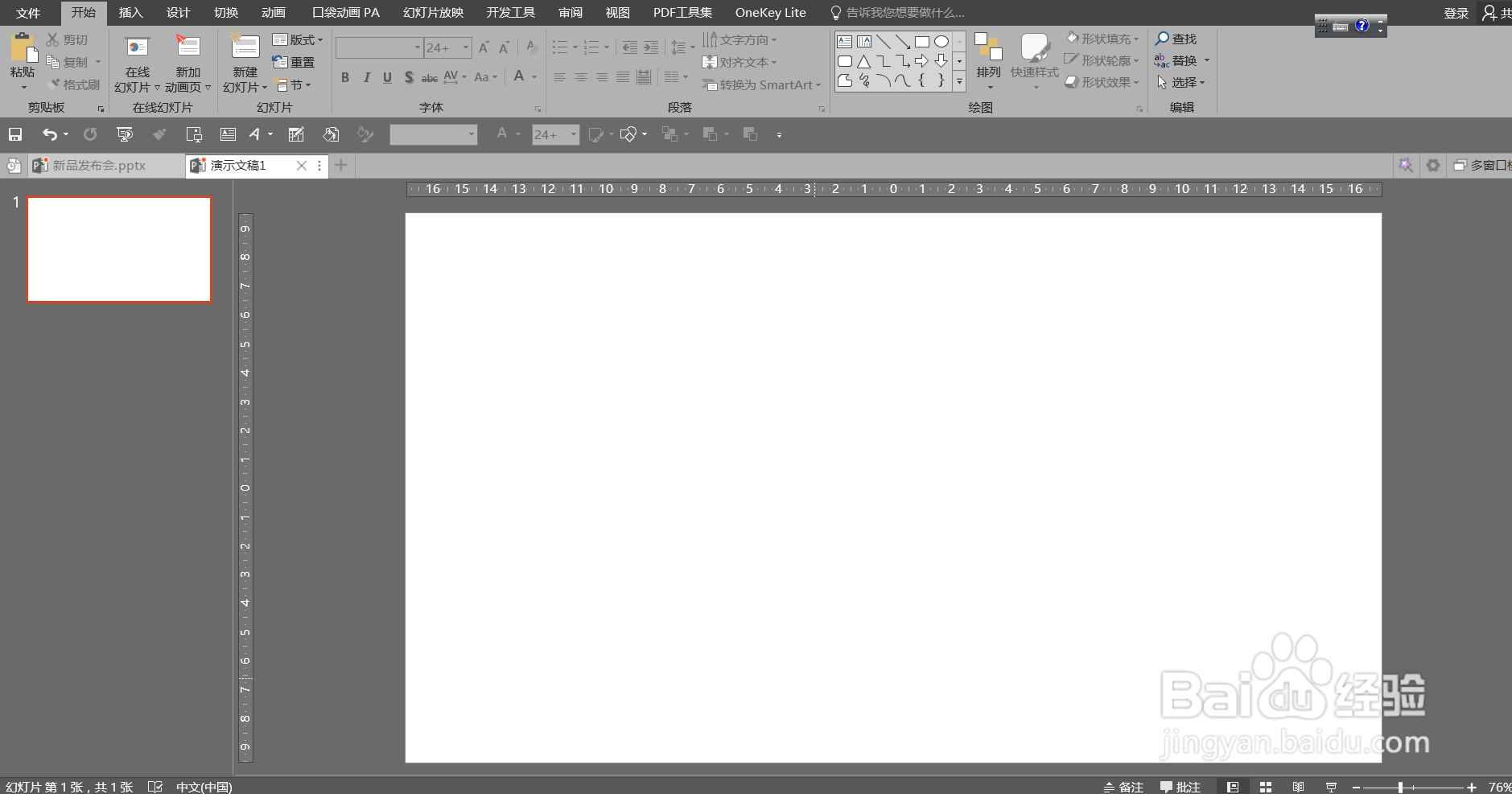
Task: Click the zoom in plus button
Action: coord(1472,788)
